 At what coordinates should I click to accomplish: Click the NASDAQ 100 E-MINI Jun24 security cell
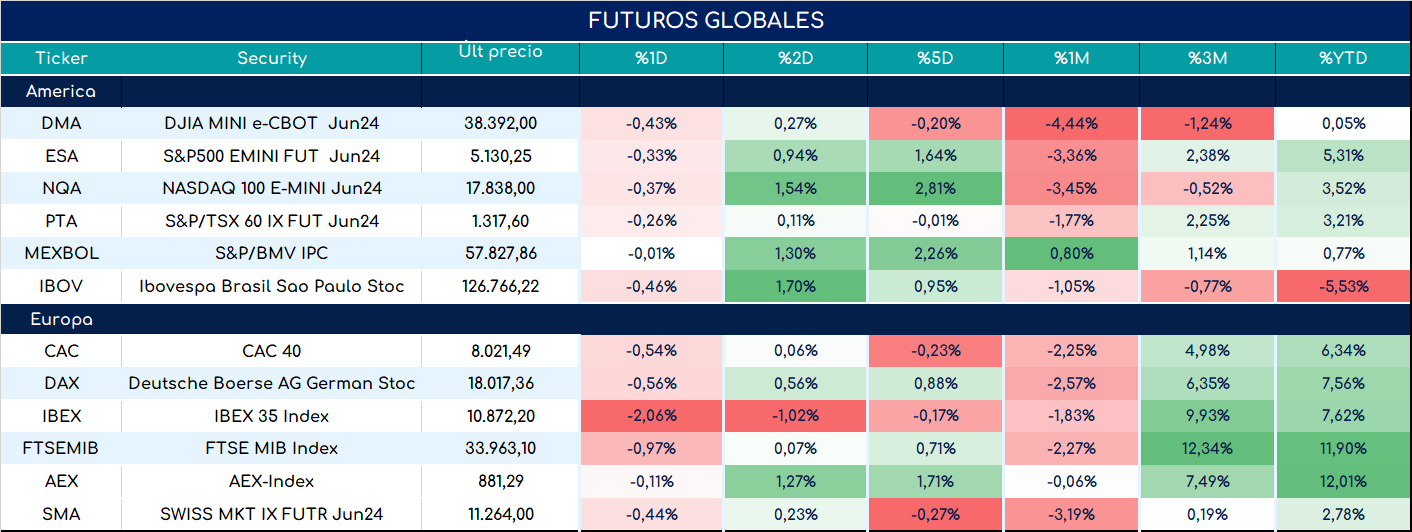272,188
